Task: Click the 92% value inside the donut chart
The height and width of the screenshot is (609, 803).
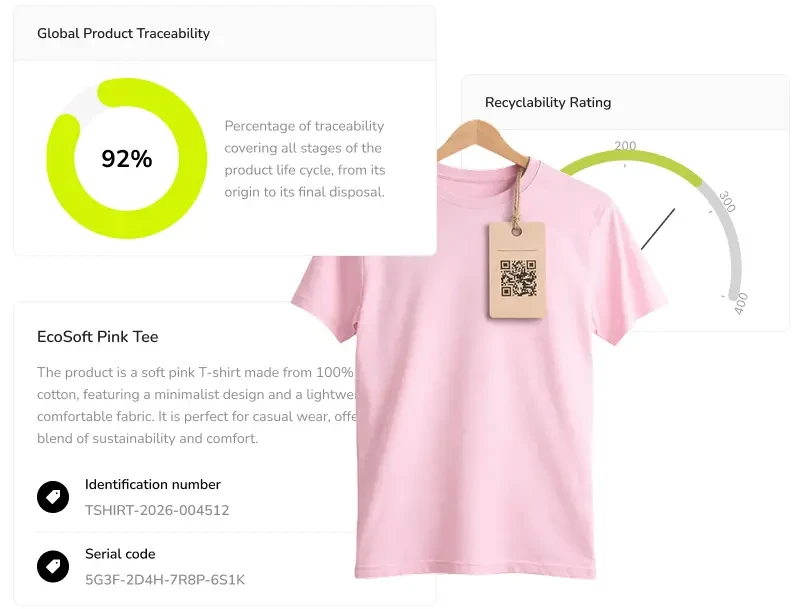Action: tap(127, 158)
